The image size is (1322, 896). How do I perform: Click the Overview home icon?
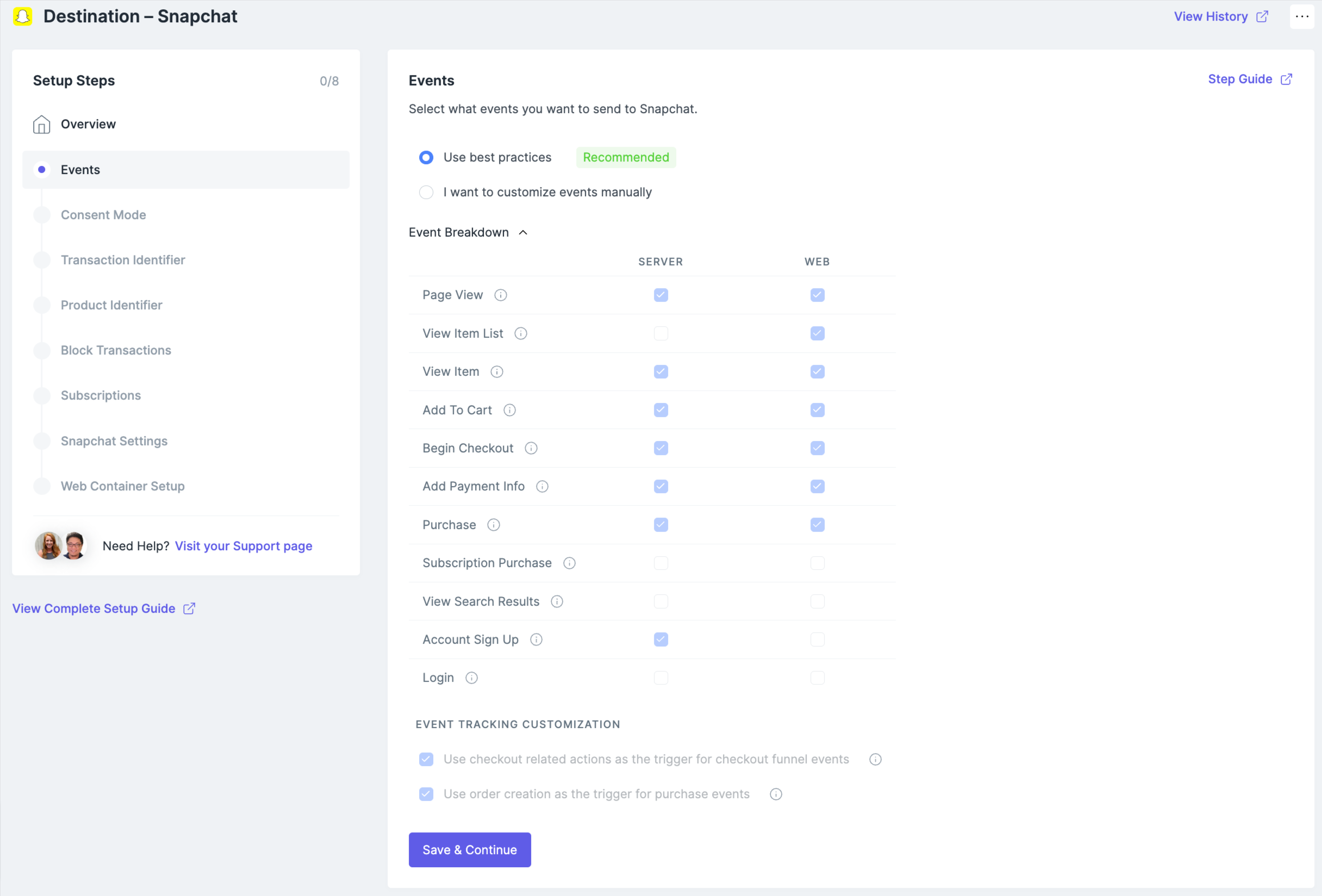[41, 124]
